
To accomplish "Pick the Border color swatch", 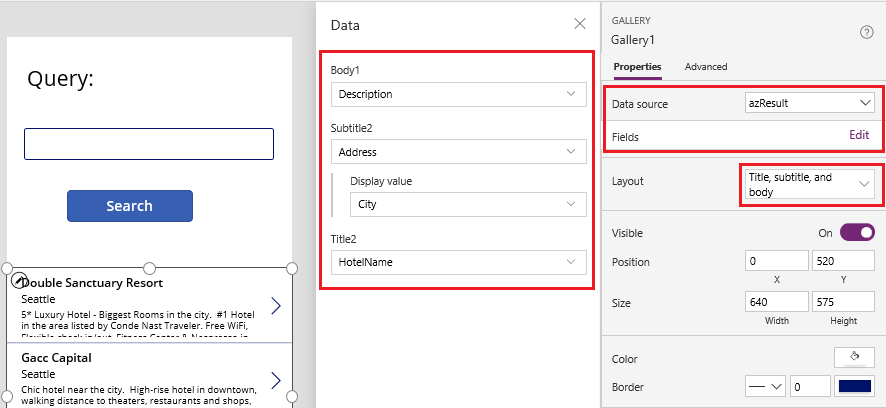I will pos(856,386).
